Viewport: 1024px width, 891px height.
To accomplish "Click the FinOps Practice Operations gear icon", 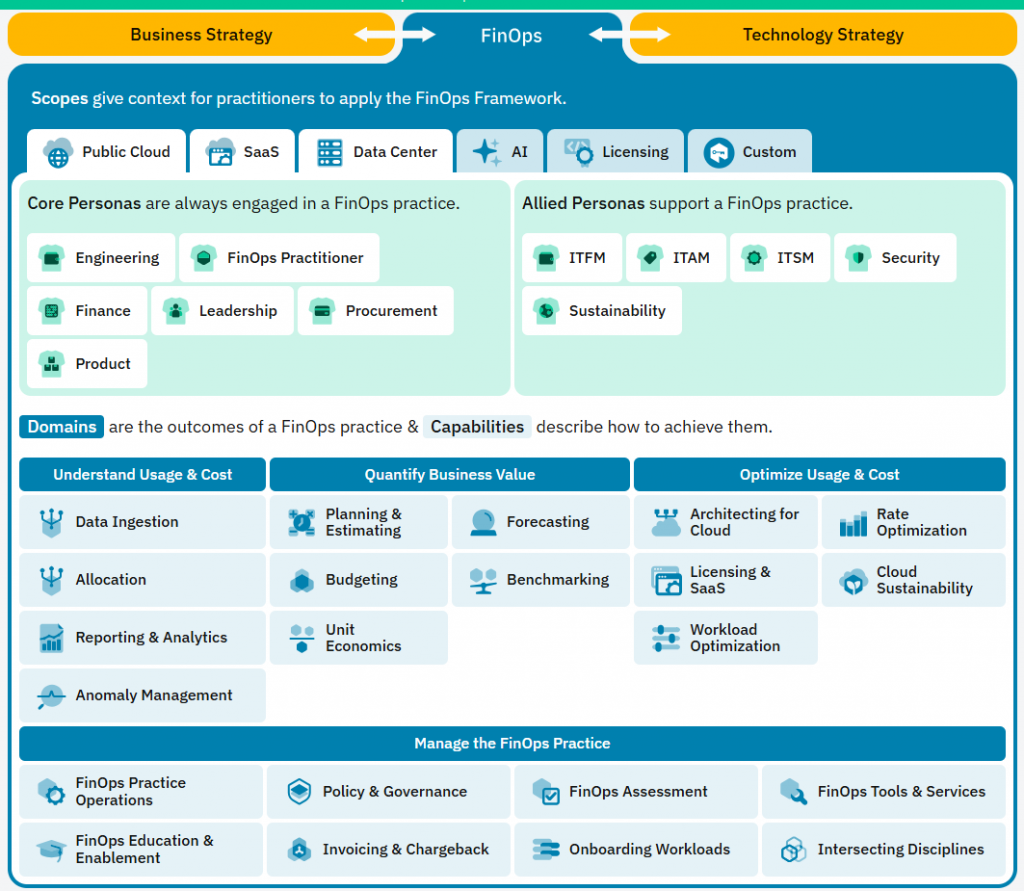I will [x=52, y=792].
